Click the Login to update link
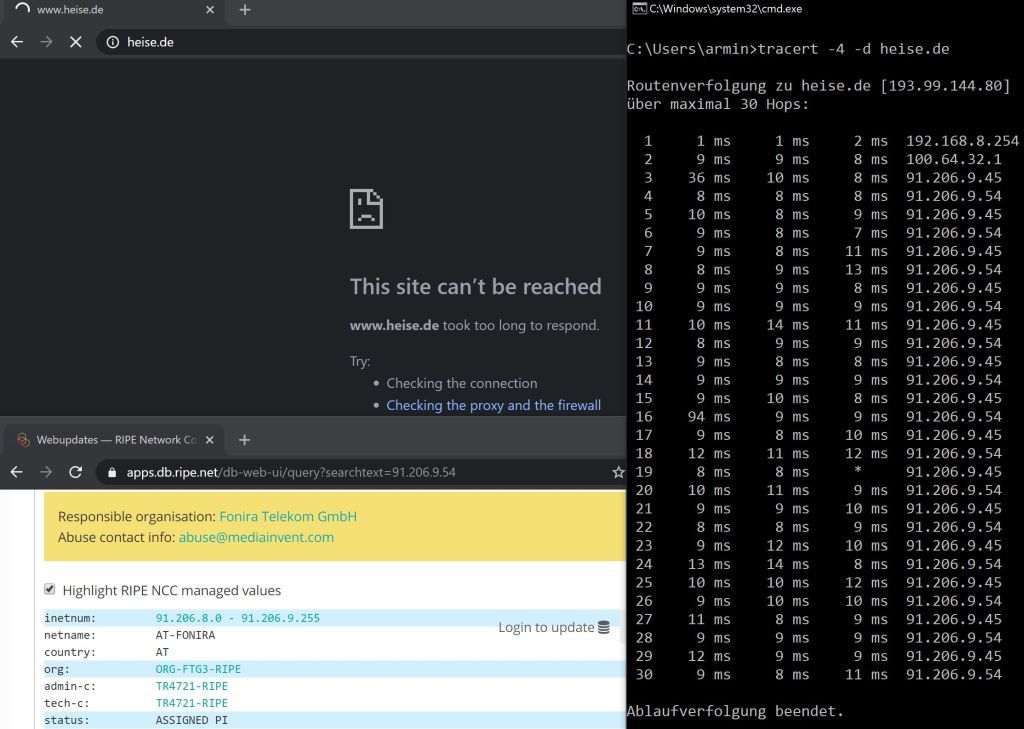 pyautogui.click(x=546, y=628)
